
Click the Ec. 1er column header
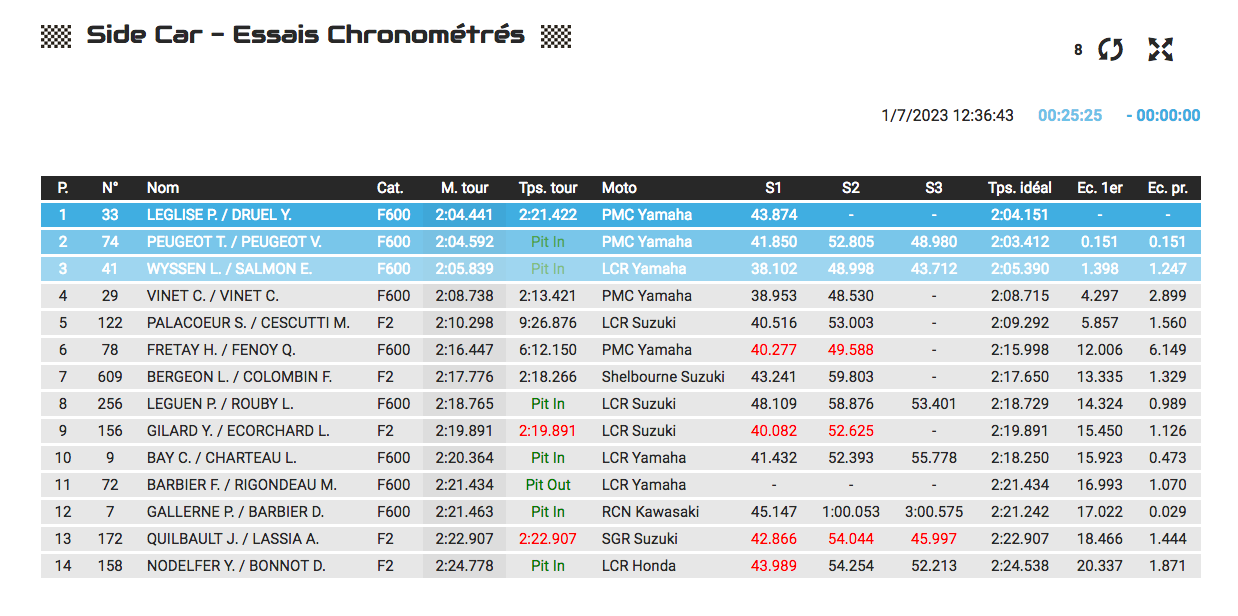click(1100, 188)
